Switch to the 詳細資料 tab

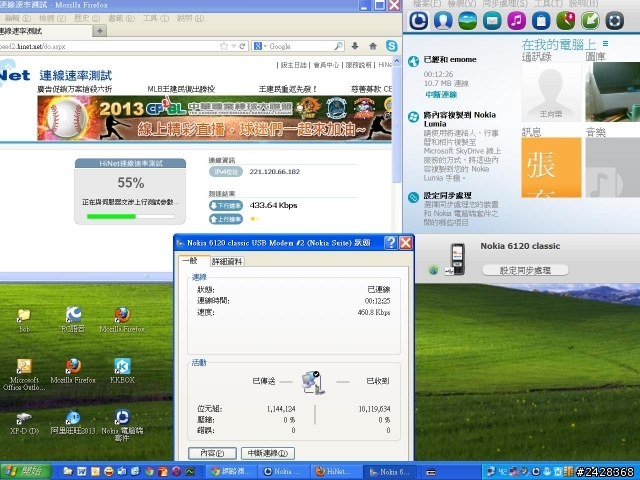227,261
